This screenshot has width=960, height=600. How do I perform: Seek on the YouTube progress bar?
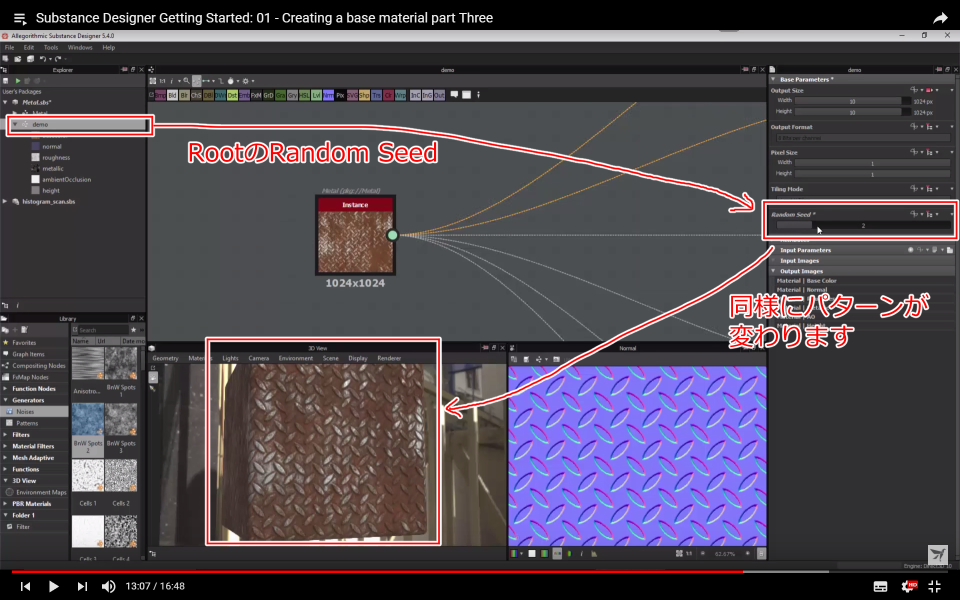click(480, 572)
